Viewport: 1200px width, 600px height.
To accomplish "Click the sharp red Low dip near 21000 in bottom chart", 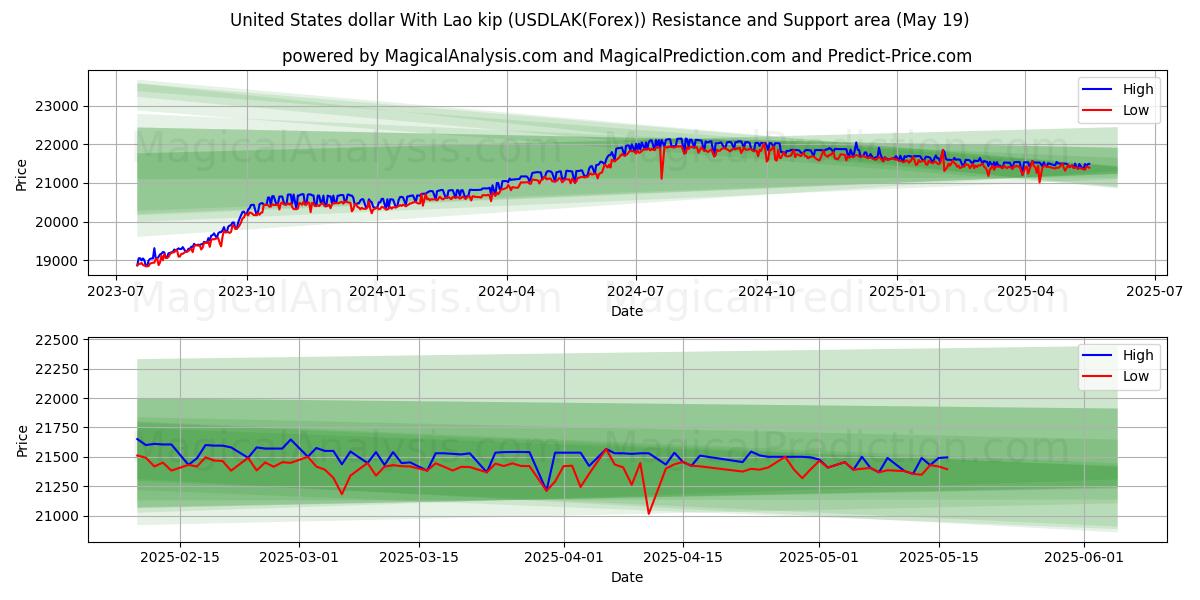I will pyautogui.click(x=649, y=512).
